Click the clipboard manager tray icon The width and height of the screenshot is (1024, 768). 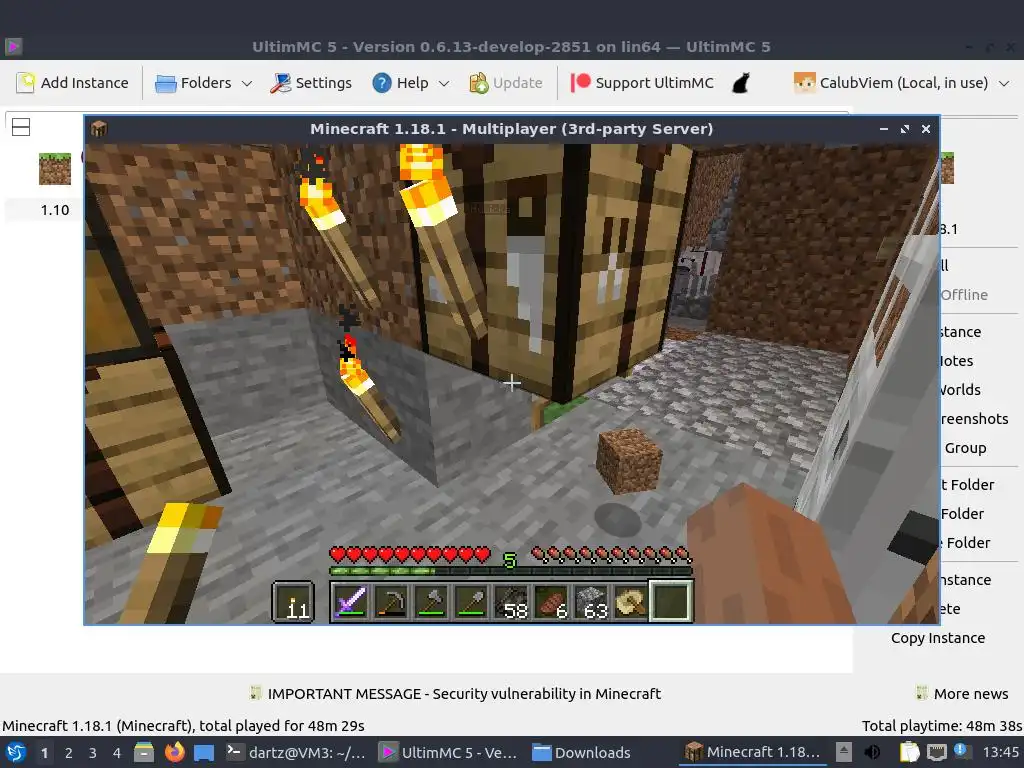[x=909, y=752]
